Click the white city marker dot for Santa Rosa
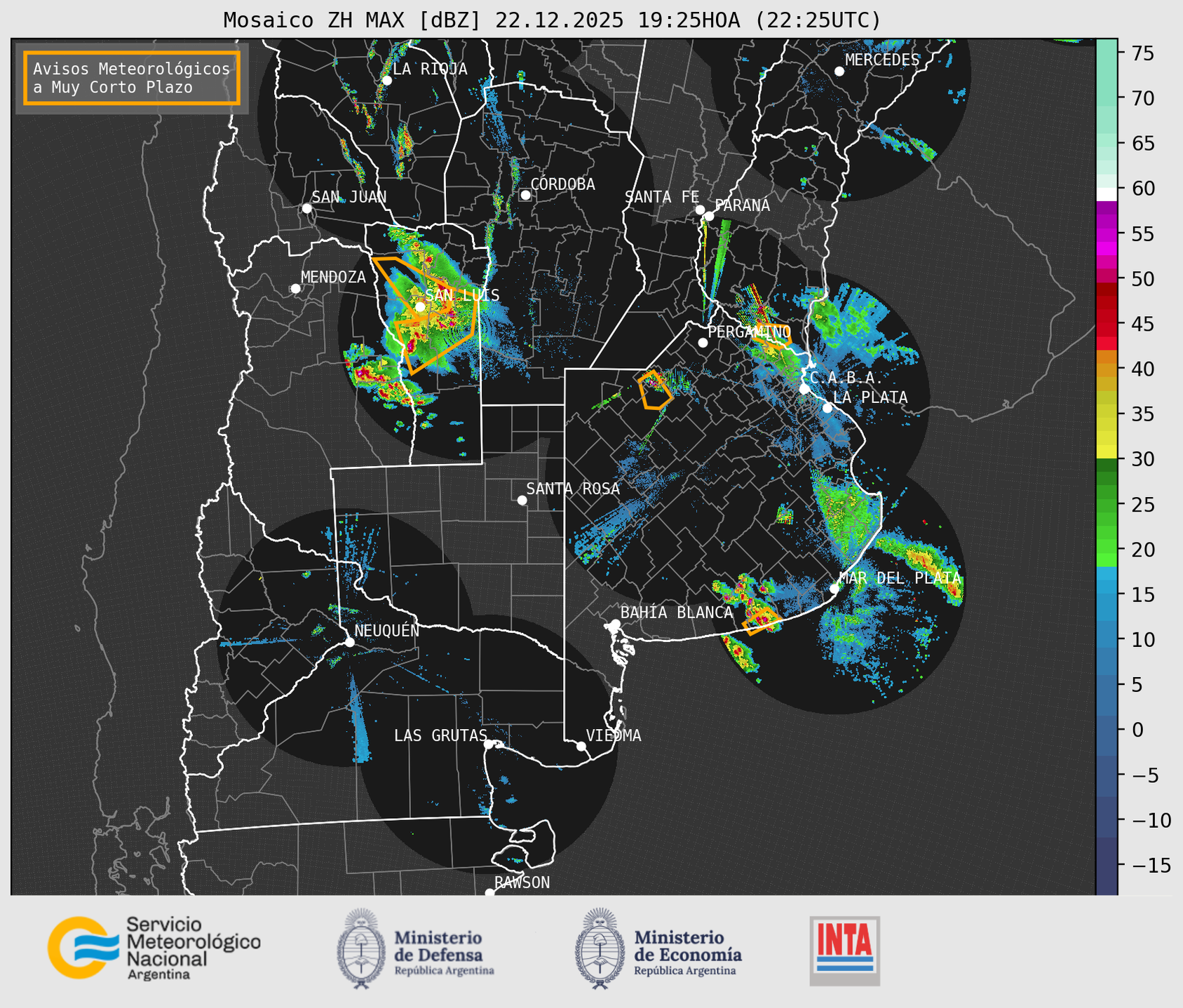 coord(522,500)
